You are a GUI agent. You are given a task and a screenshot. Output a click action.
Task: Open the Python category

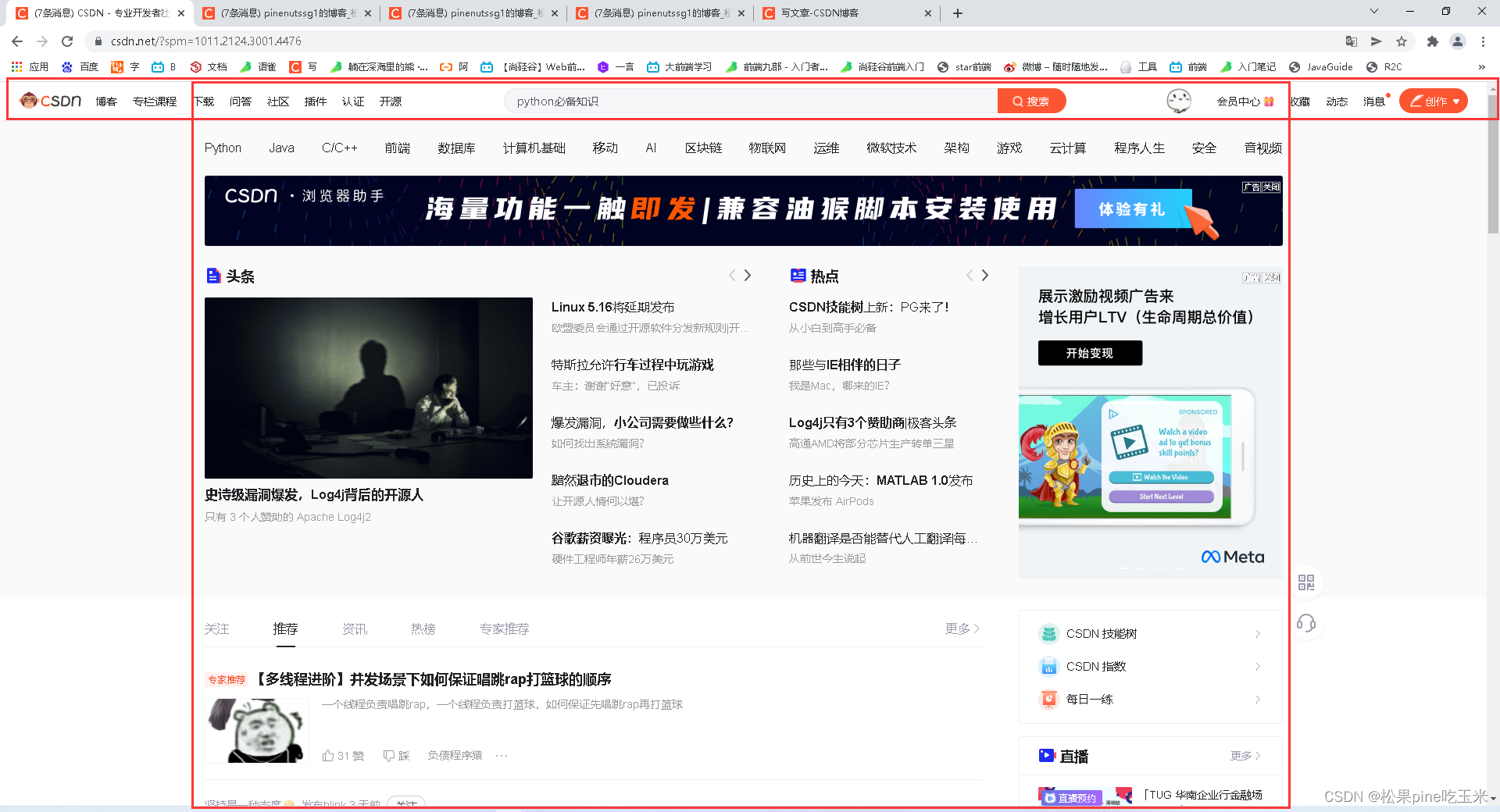223,148
